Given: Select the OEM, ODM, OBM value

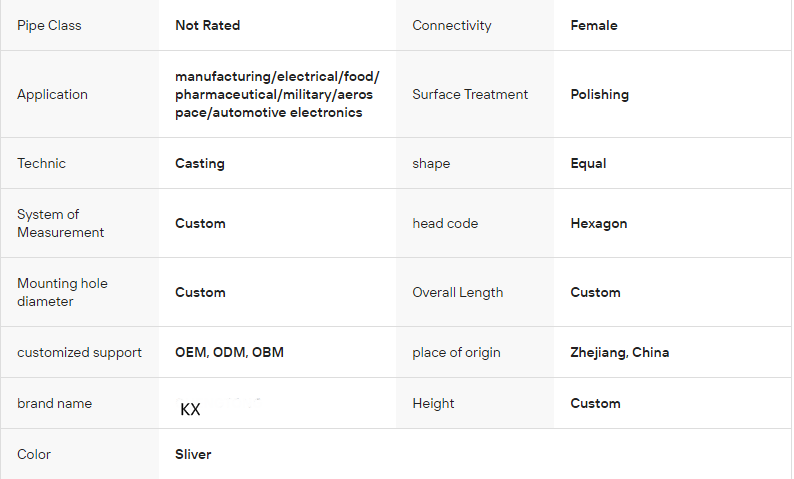Looking at the screenshot, I should point(229,352).
